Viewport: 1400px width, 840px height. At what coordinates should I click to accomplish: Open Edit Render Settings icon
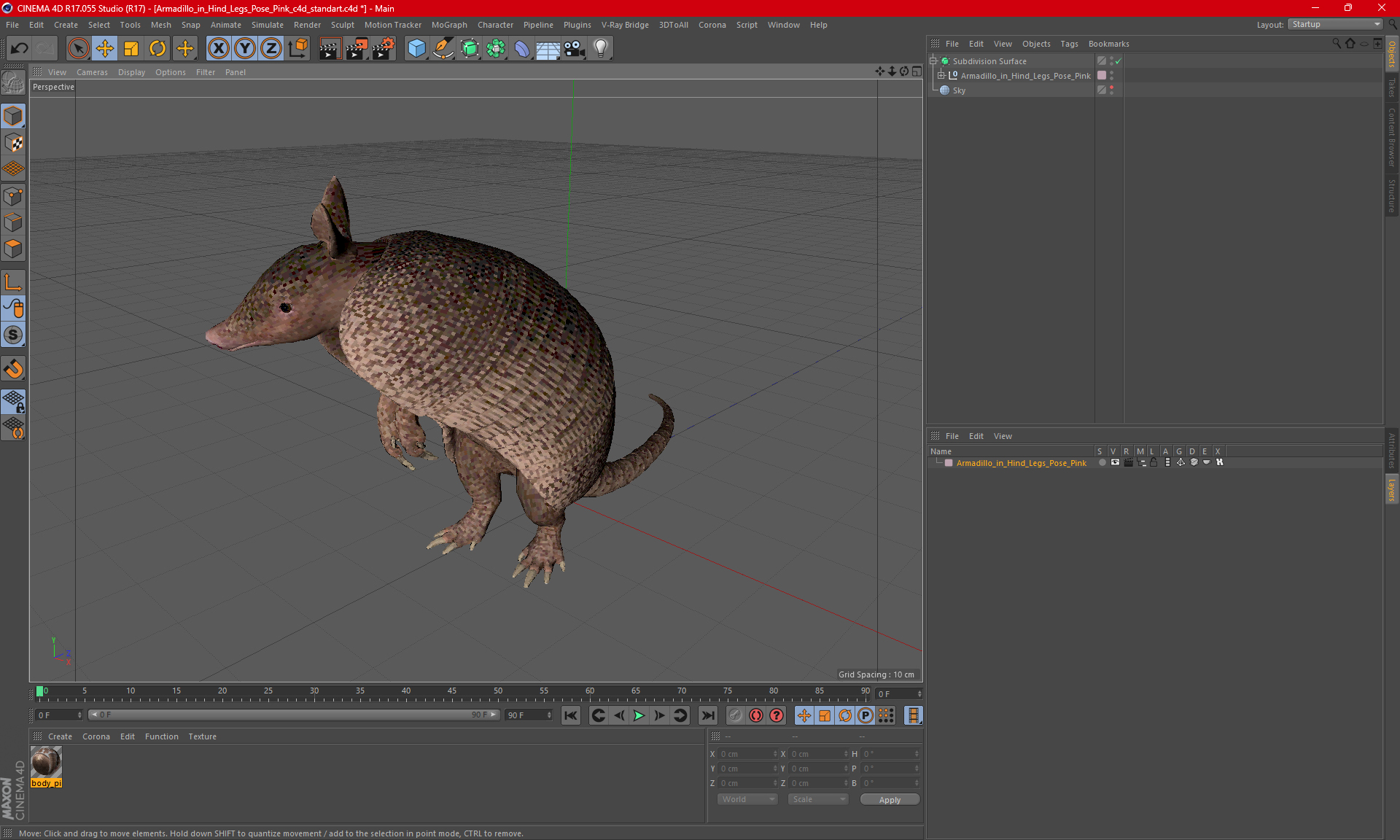[384, 49]
